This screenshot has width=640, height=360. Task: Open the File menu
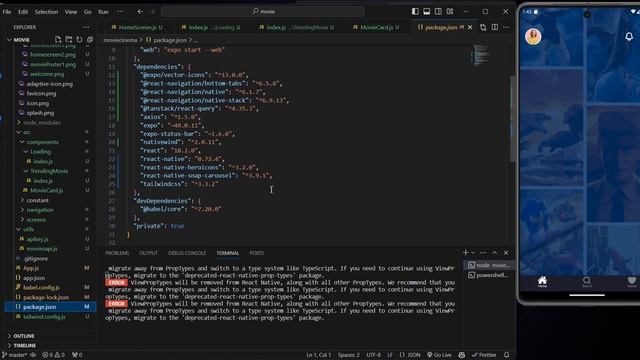tap(7, 12)
